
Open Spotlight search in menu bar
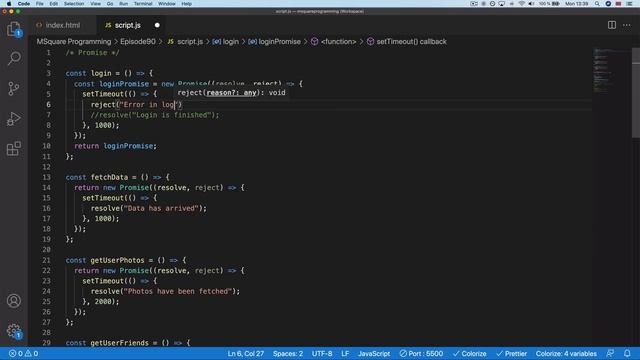597,4
